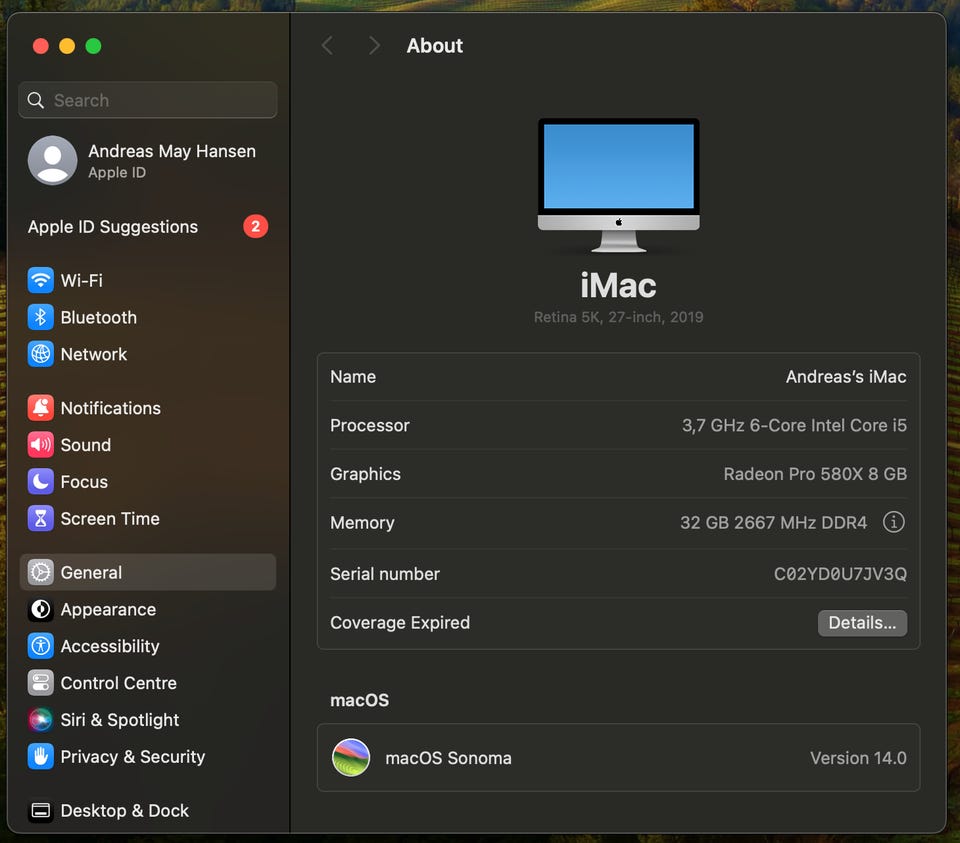The width and height of the screenshot is (960, 843).
Task: Click the Sound speaker icon
Action: pos(40,444)
